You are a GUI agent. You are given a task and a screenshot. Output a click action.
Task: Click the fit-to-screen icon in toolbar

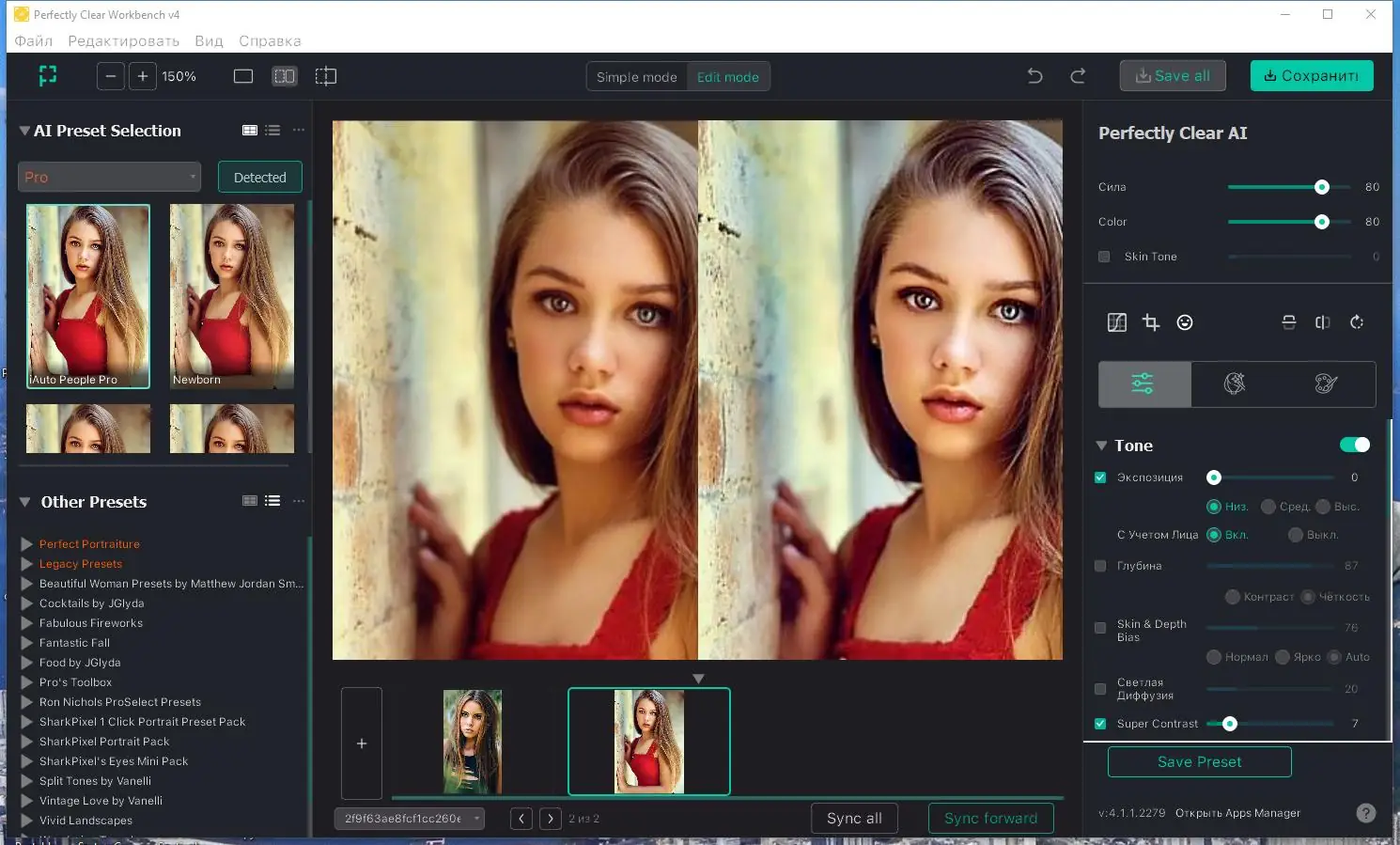(x=48, y=76)
